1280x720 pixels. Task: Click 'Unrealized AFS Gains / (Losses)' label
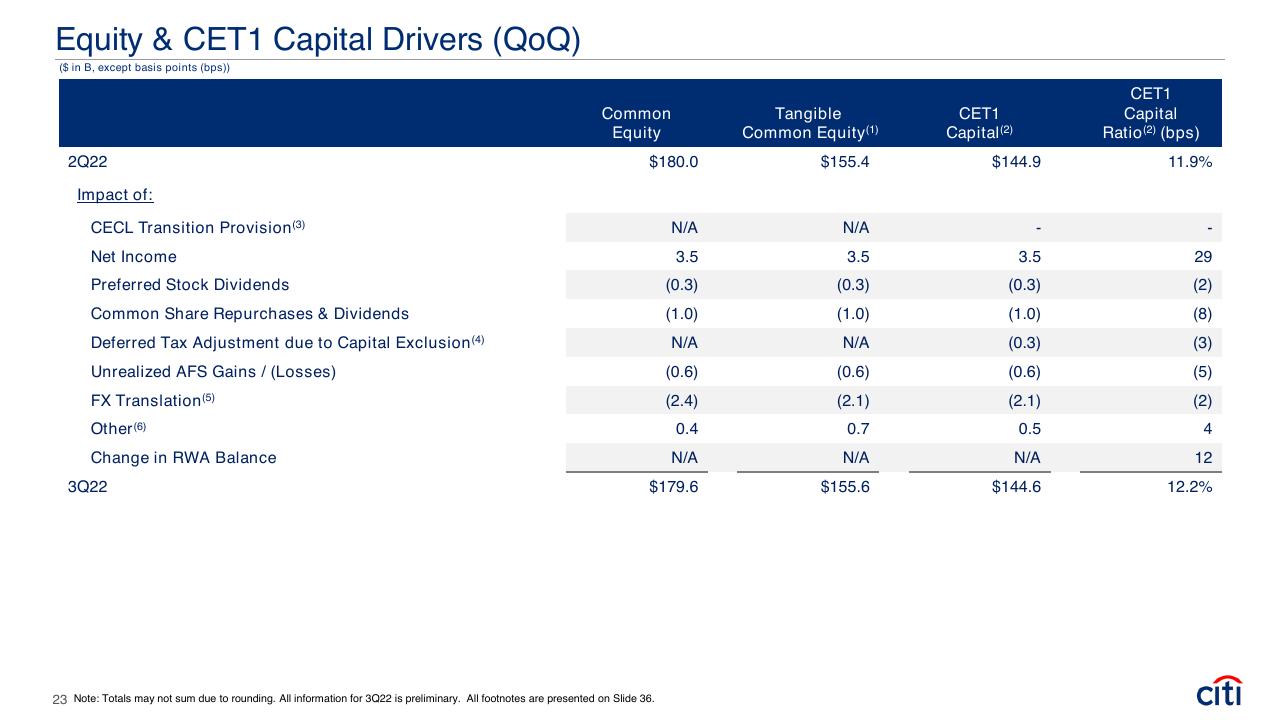coord(213,372)
